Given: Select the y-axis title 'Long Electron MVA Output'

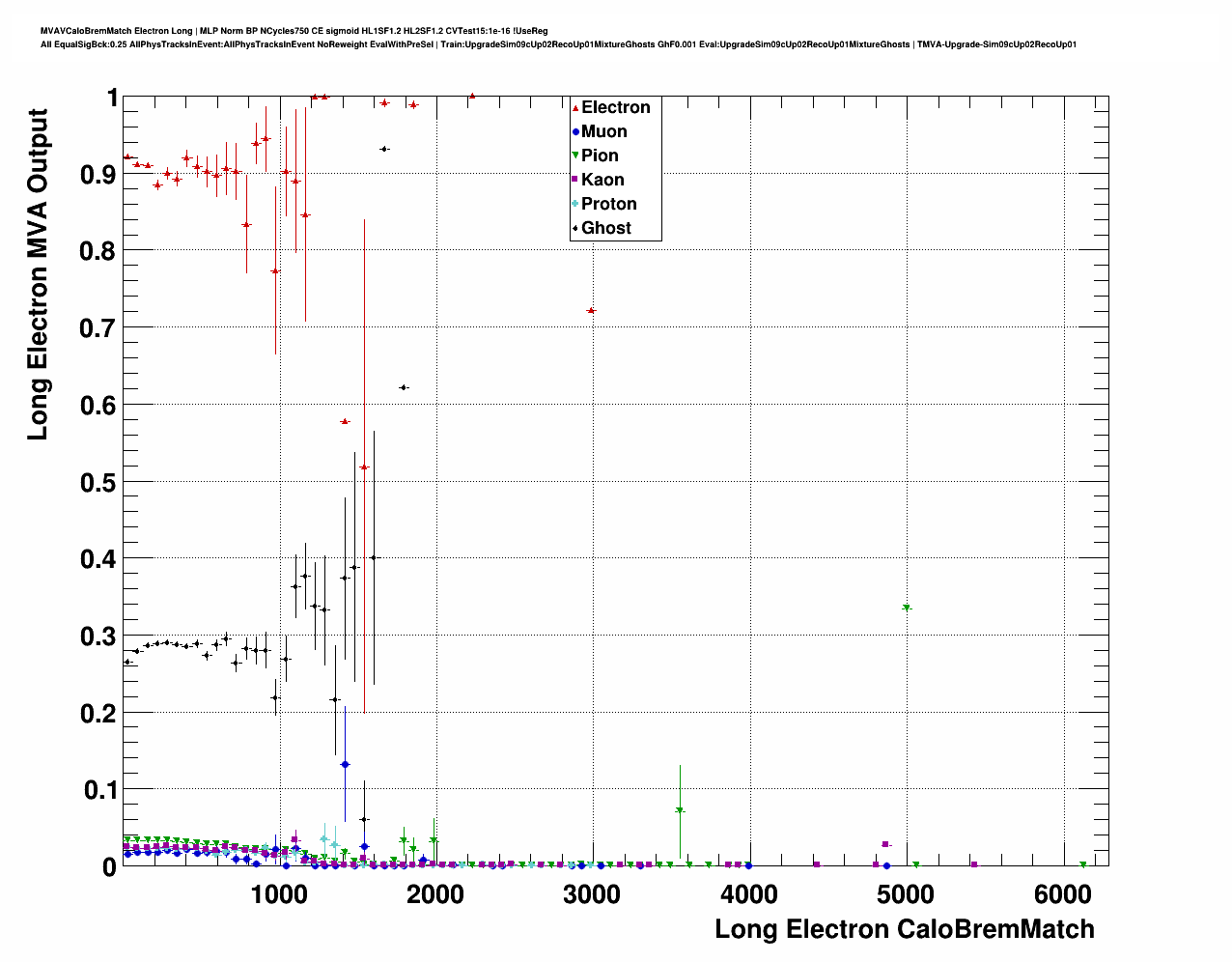Looking at the screenshot, I should click(x=38, y=274).
